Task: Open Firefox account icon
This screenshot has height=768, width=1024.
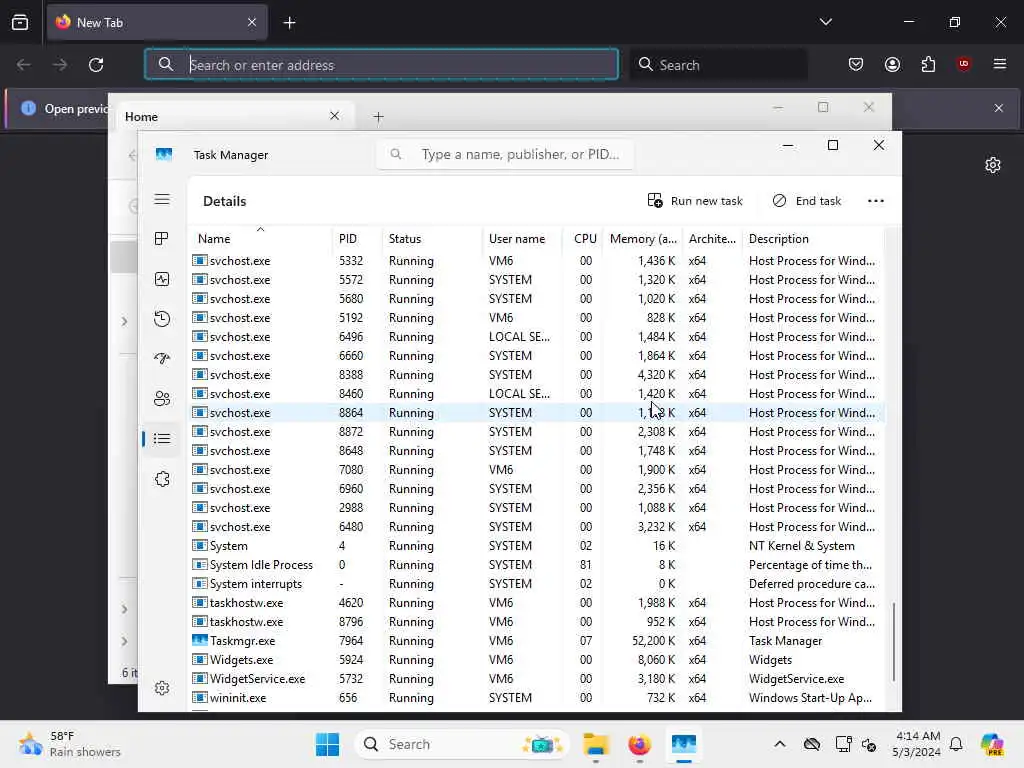Action: (x=892, y=64)
